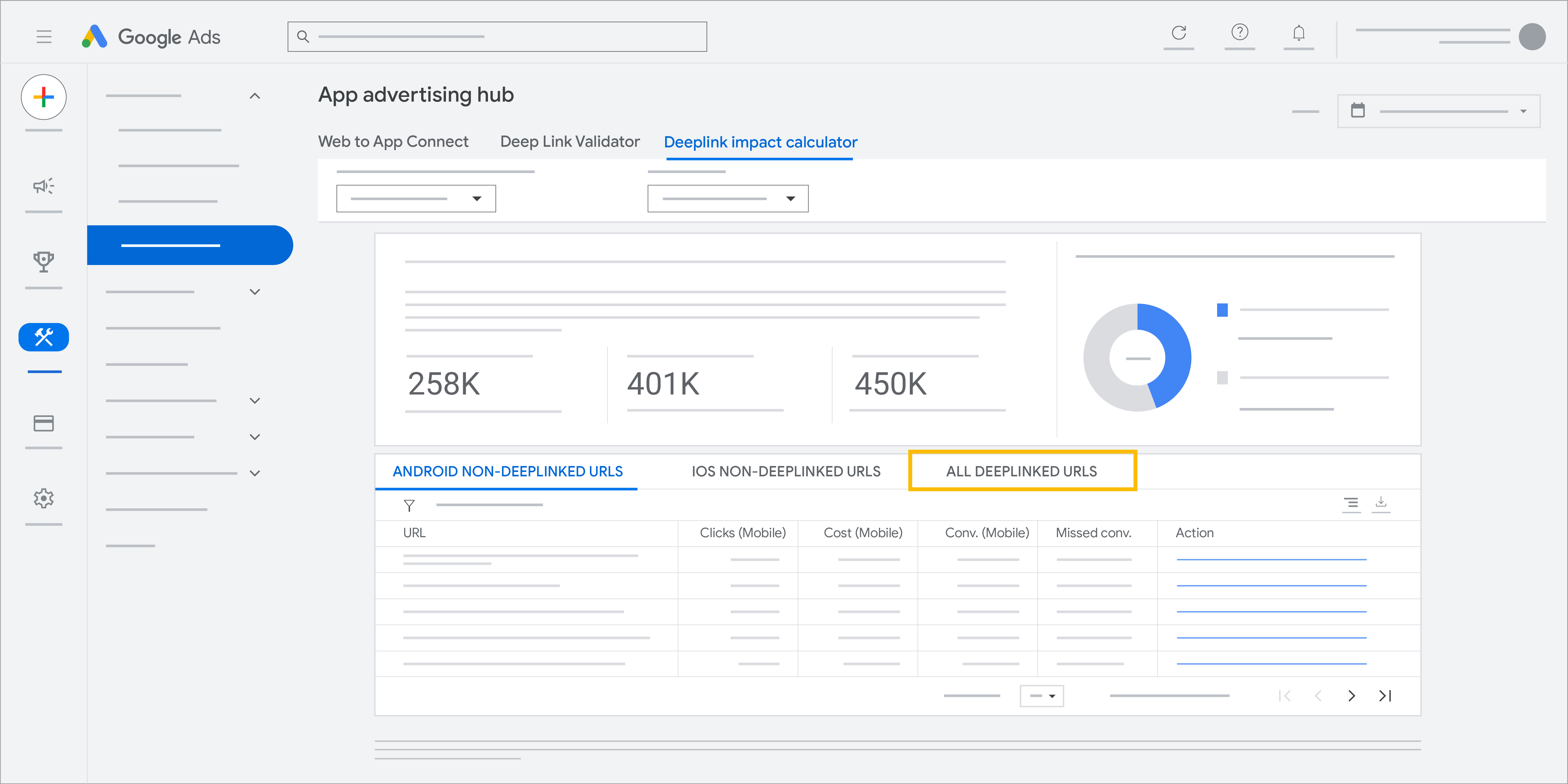Click the highlighted blue side menu item
Image resolution: width=1568 pixels, height=784 pixels.
(x=189, y=245)
